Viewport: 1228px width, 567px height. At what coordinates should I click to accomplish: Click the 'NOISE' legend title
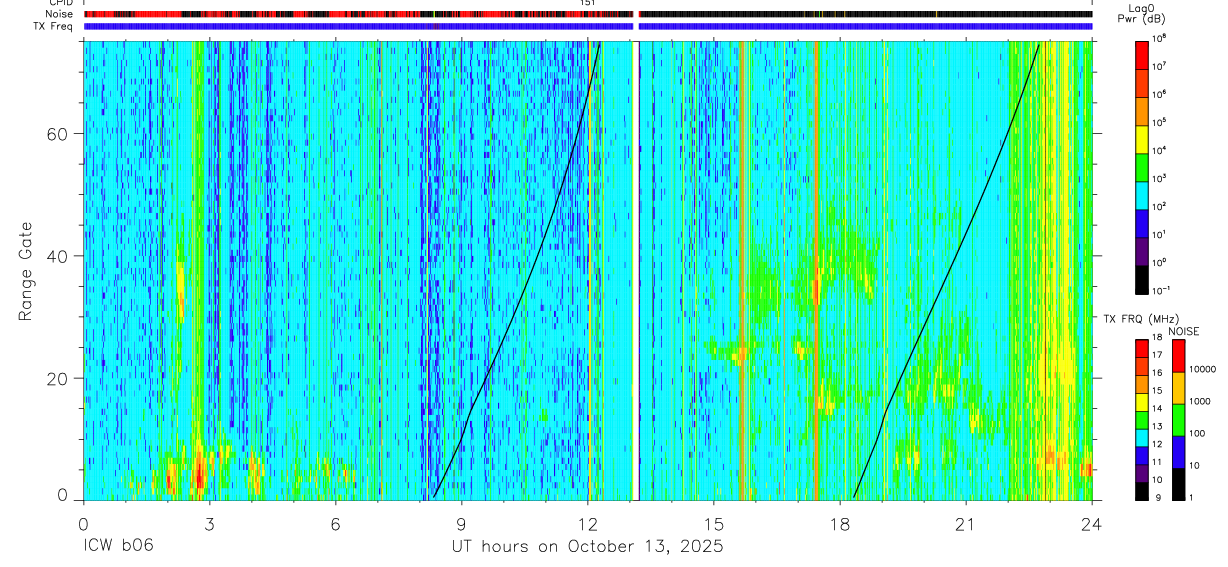coord(1183,331)
